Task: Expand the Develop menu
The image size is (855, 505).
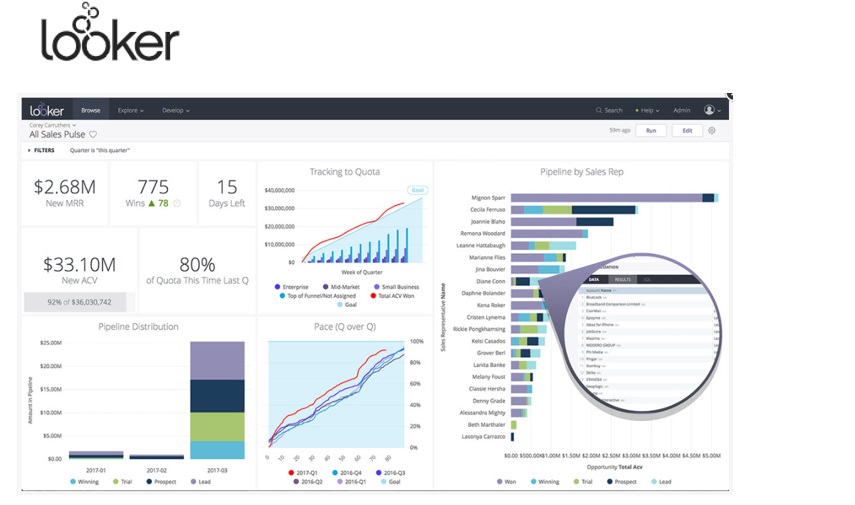Action: coord(176,110)
